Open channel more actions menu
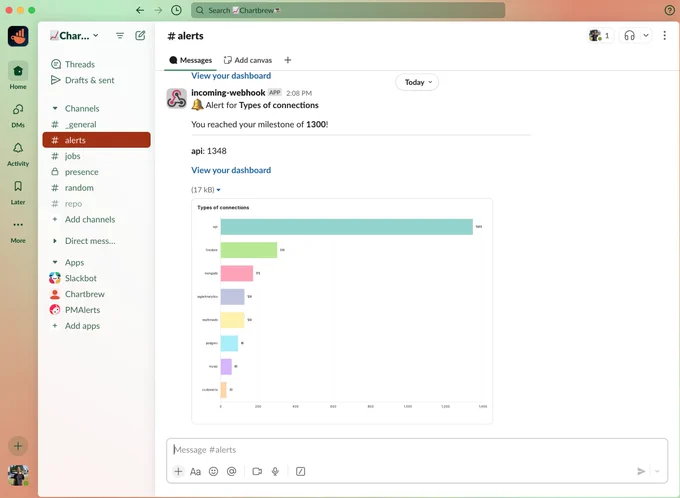This screenshot has height=498, width=680. 664,36
